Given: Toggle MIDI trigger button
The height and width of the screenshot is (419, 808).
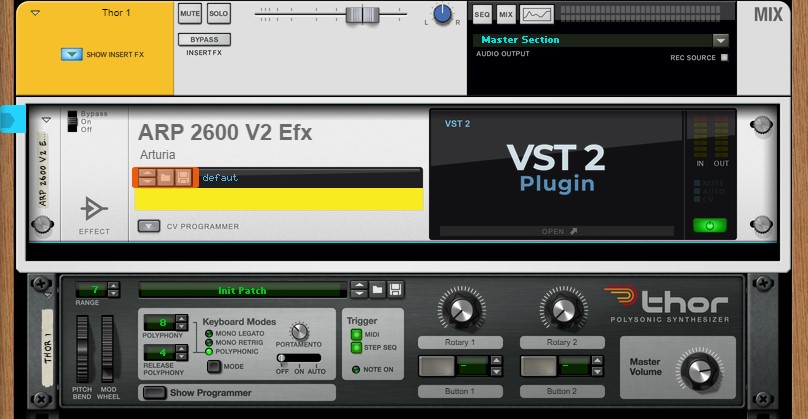Looking at the screenshot, I should click(356, 334).
